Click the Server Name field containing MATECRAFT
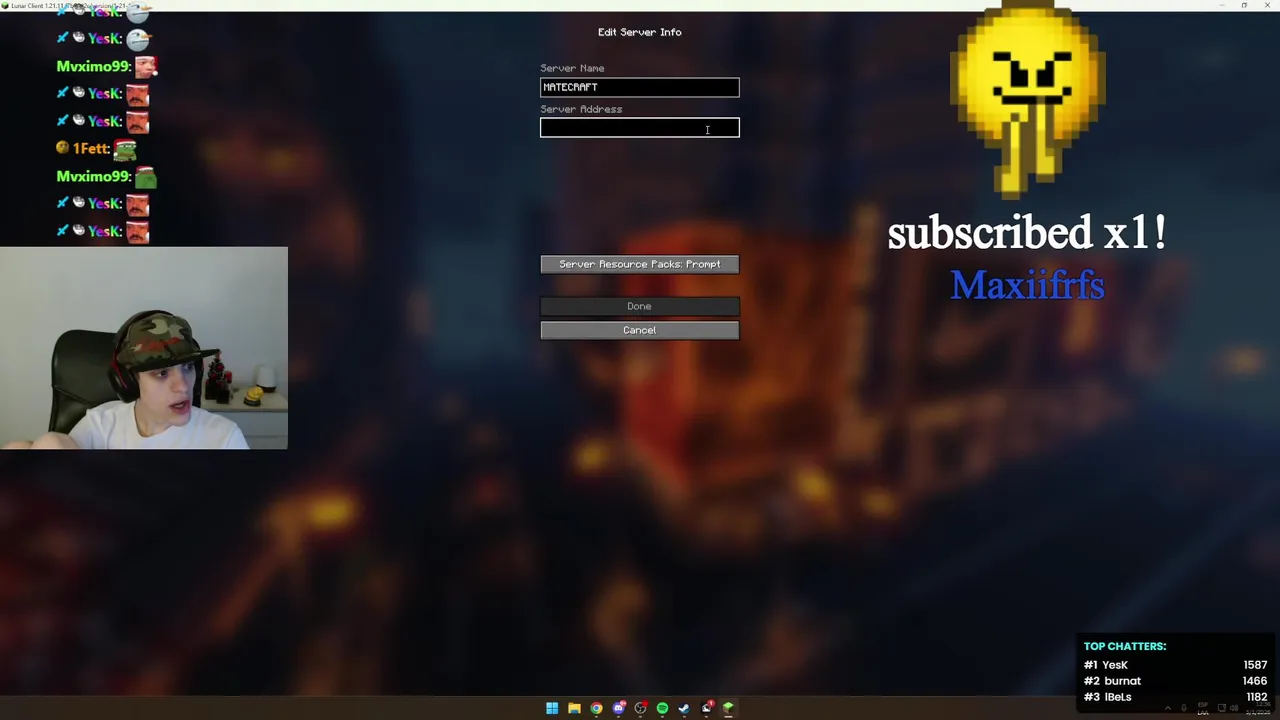 tap(640, 87)
